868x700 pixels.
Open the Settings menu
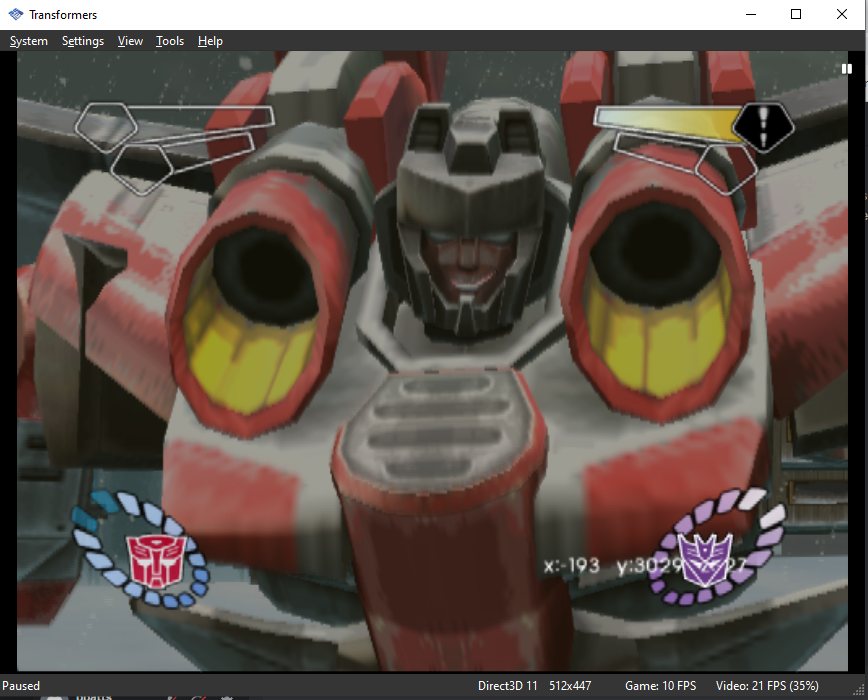(83, 41)
